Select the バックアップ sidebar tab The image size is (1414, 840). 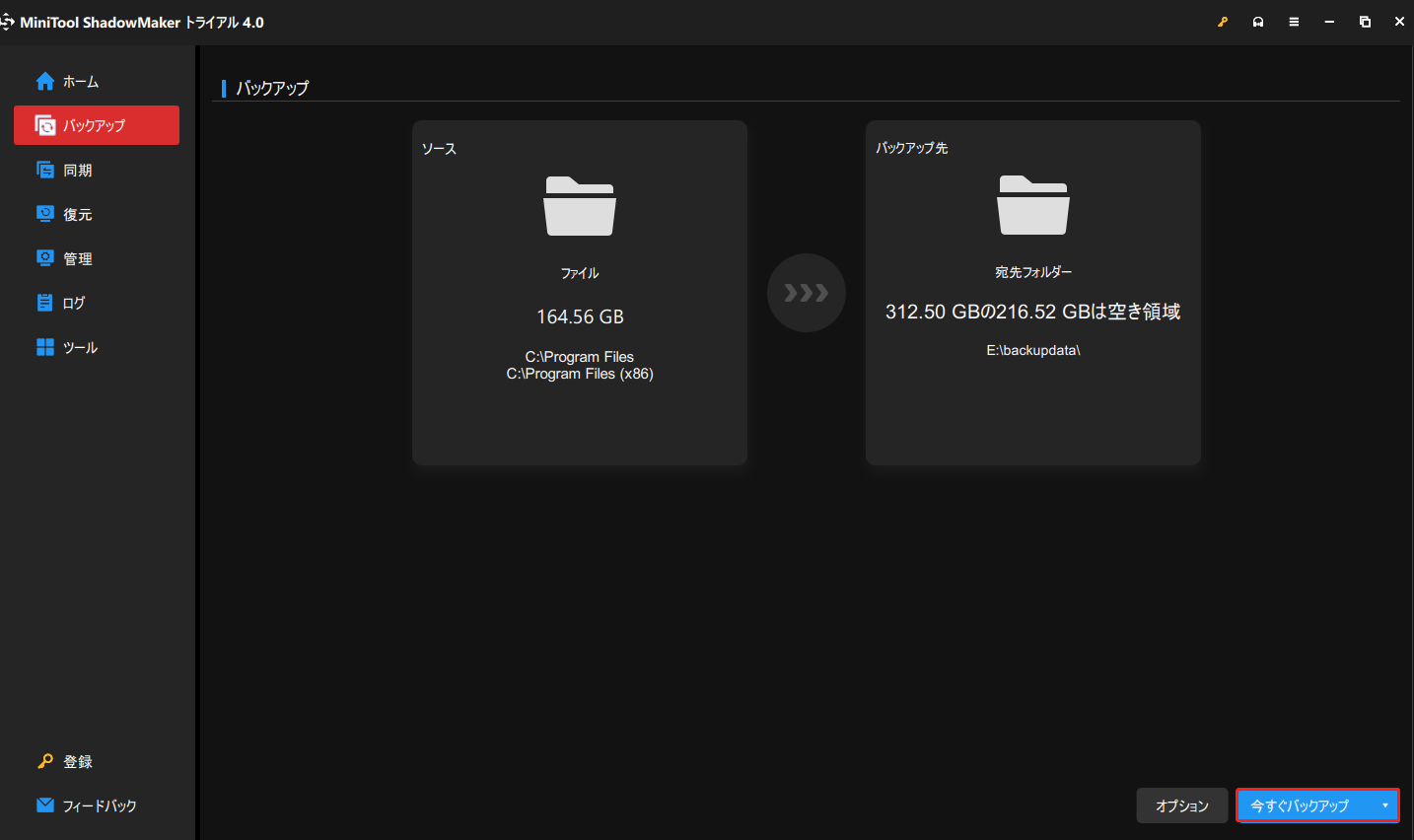[97, 125]
